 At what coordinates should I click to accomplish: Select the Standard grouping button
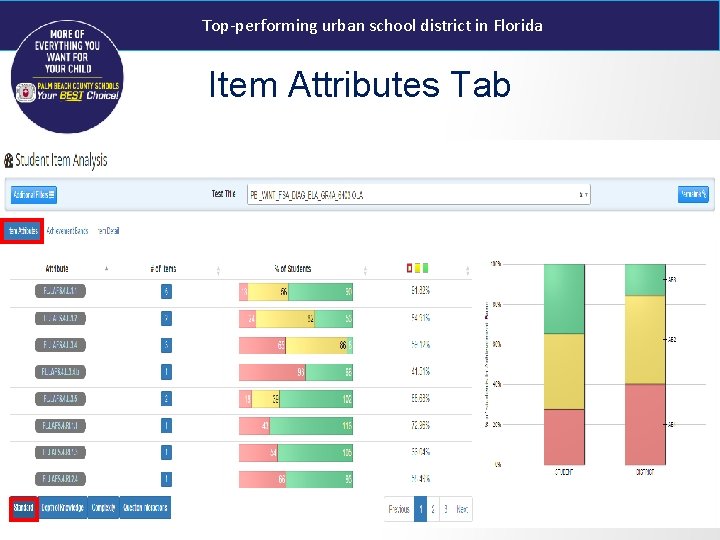click(x=23, y=508)
